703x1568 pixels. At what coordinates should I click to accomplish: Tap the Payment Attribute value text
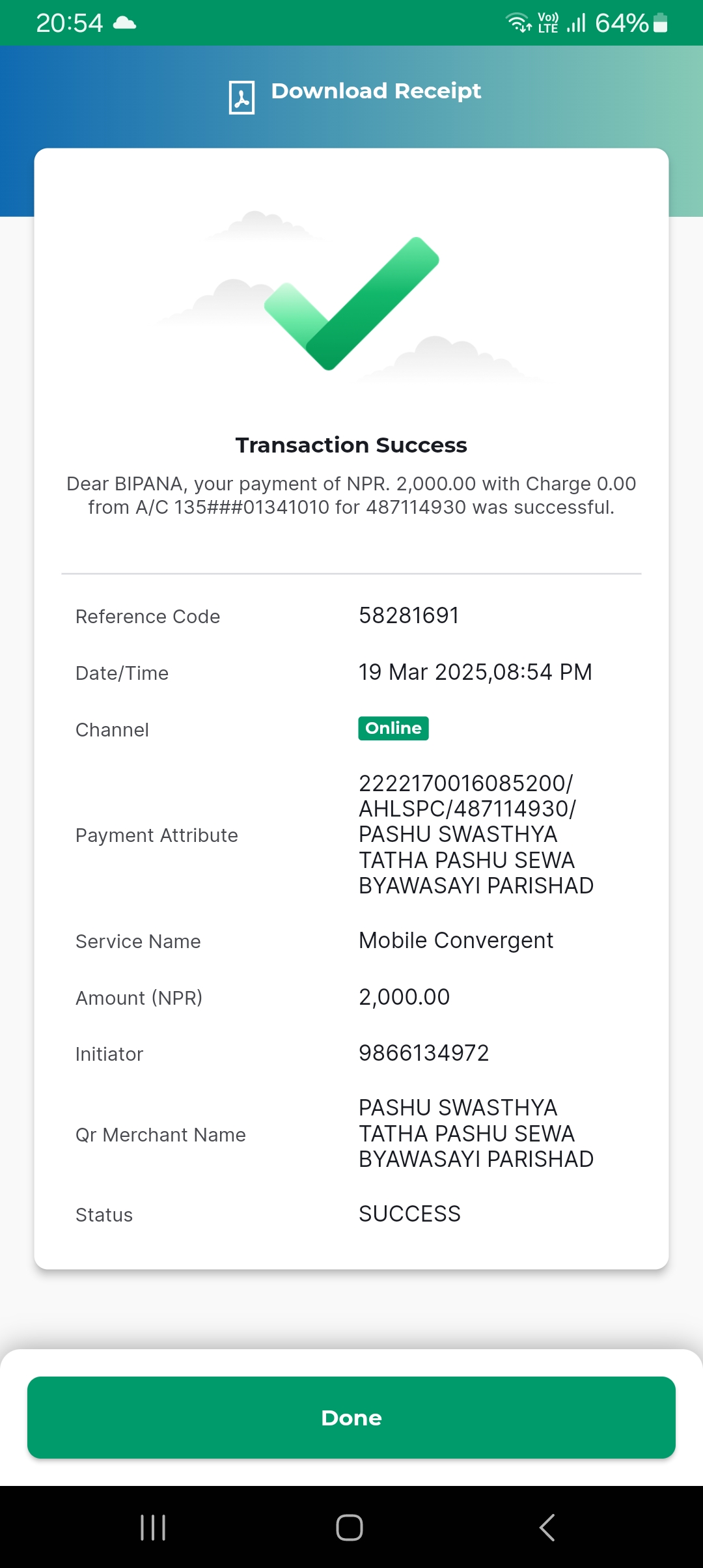[476, 834]
